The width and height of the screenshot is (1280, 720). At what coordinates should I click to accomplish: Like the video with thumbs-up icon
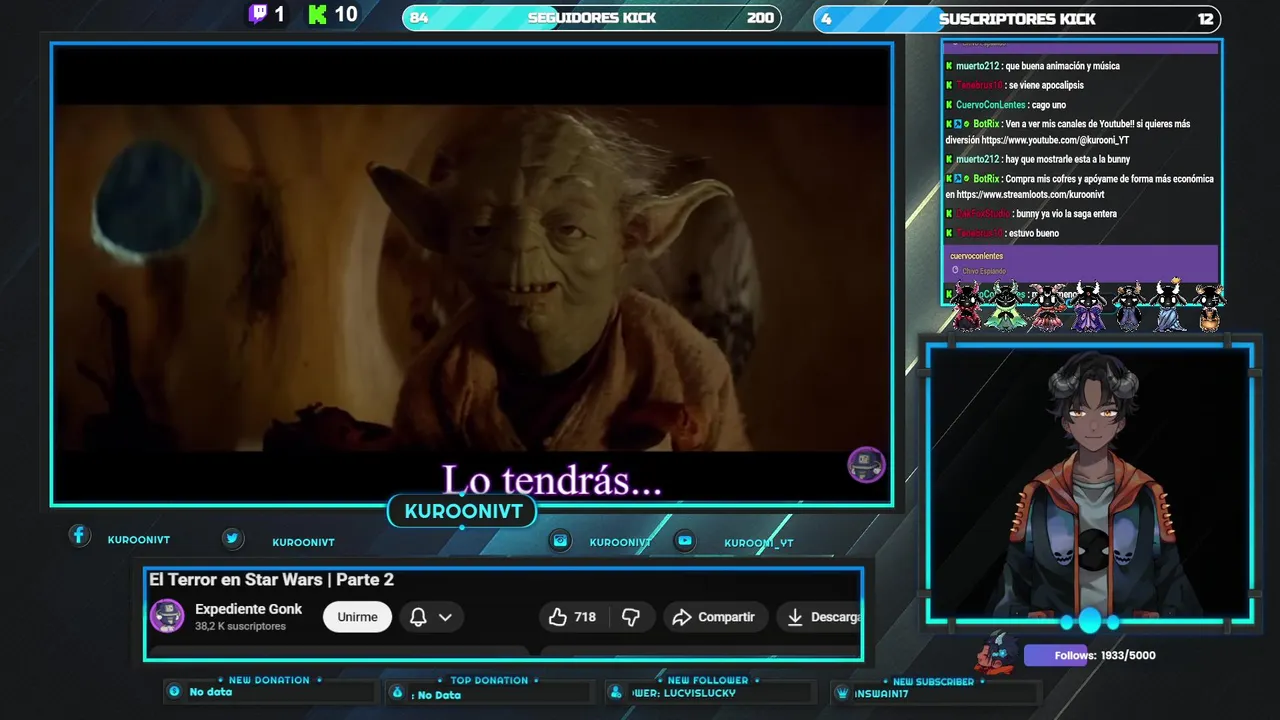558,617
